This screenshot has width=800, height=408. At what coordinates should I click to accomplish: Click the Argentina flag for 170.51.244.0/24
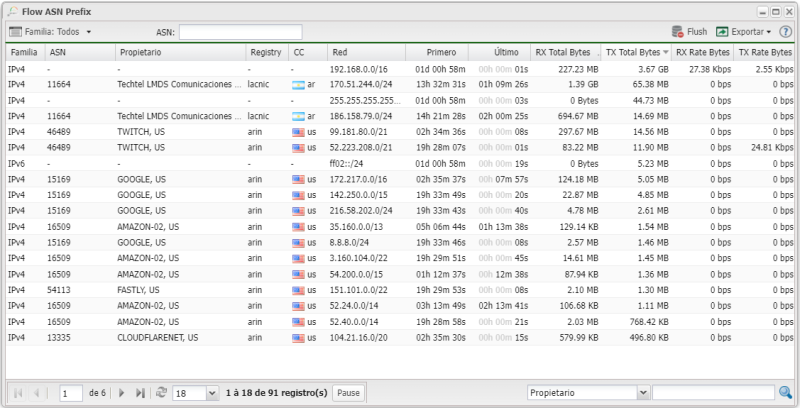(298, 85)
